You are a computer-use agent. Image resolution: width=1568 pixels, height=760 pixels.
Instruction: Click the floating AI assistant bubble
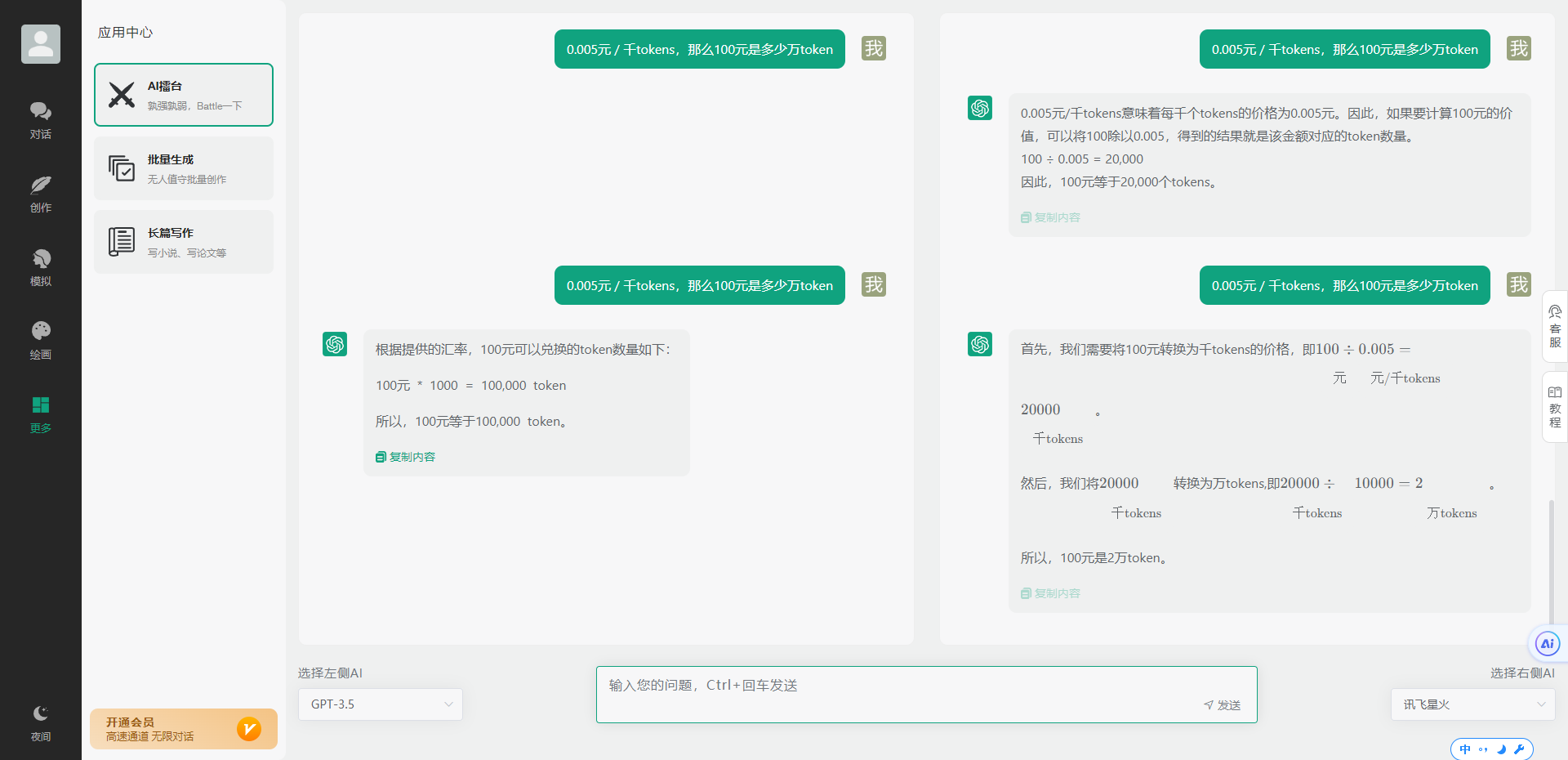point(1548,644)
